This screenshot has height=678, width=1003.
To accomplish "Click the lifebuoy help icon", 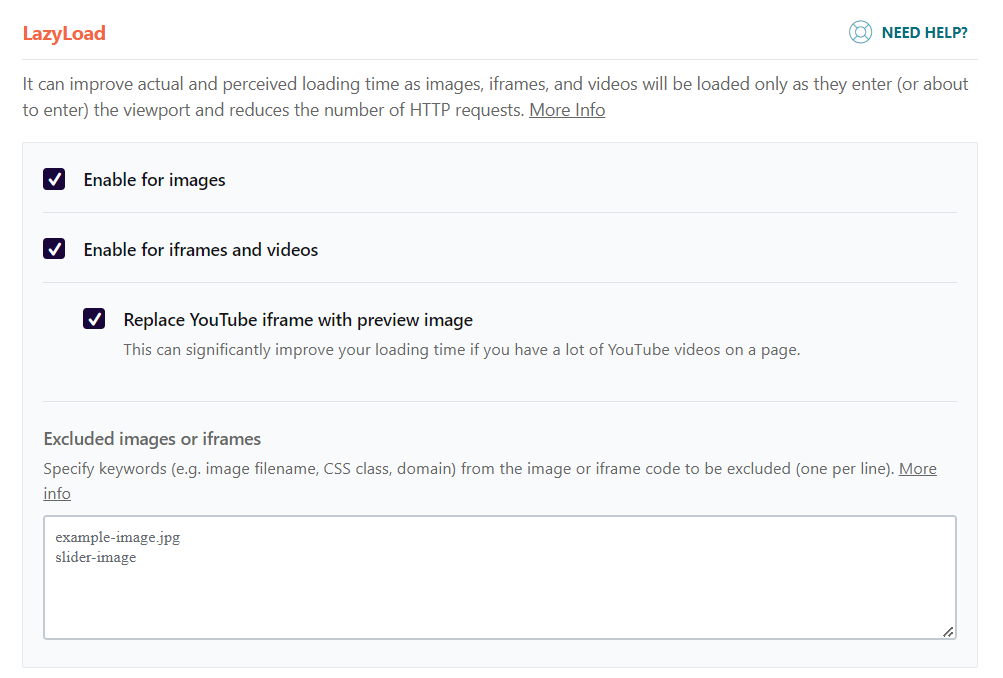I will point(860,32).
